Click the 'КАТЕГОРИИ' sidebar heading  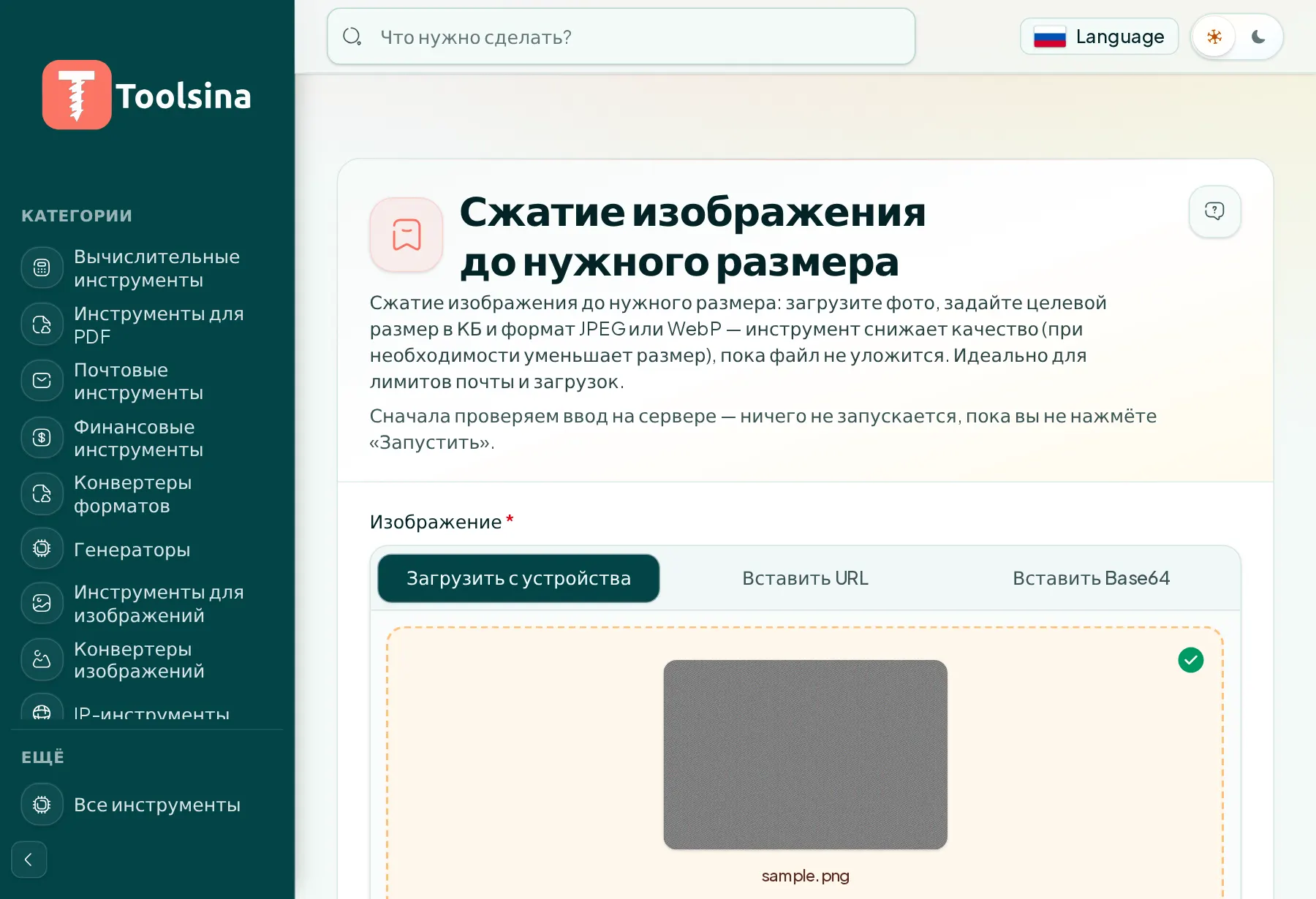point(77,216)
